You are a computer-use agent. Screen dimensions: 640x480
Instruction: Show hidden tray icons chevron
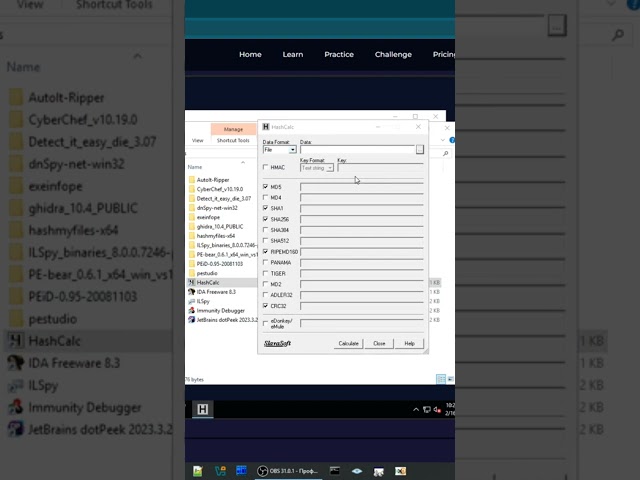[416, 409]
